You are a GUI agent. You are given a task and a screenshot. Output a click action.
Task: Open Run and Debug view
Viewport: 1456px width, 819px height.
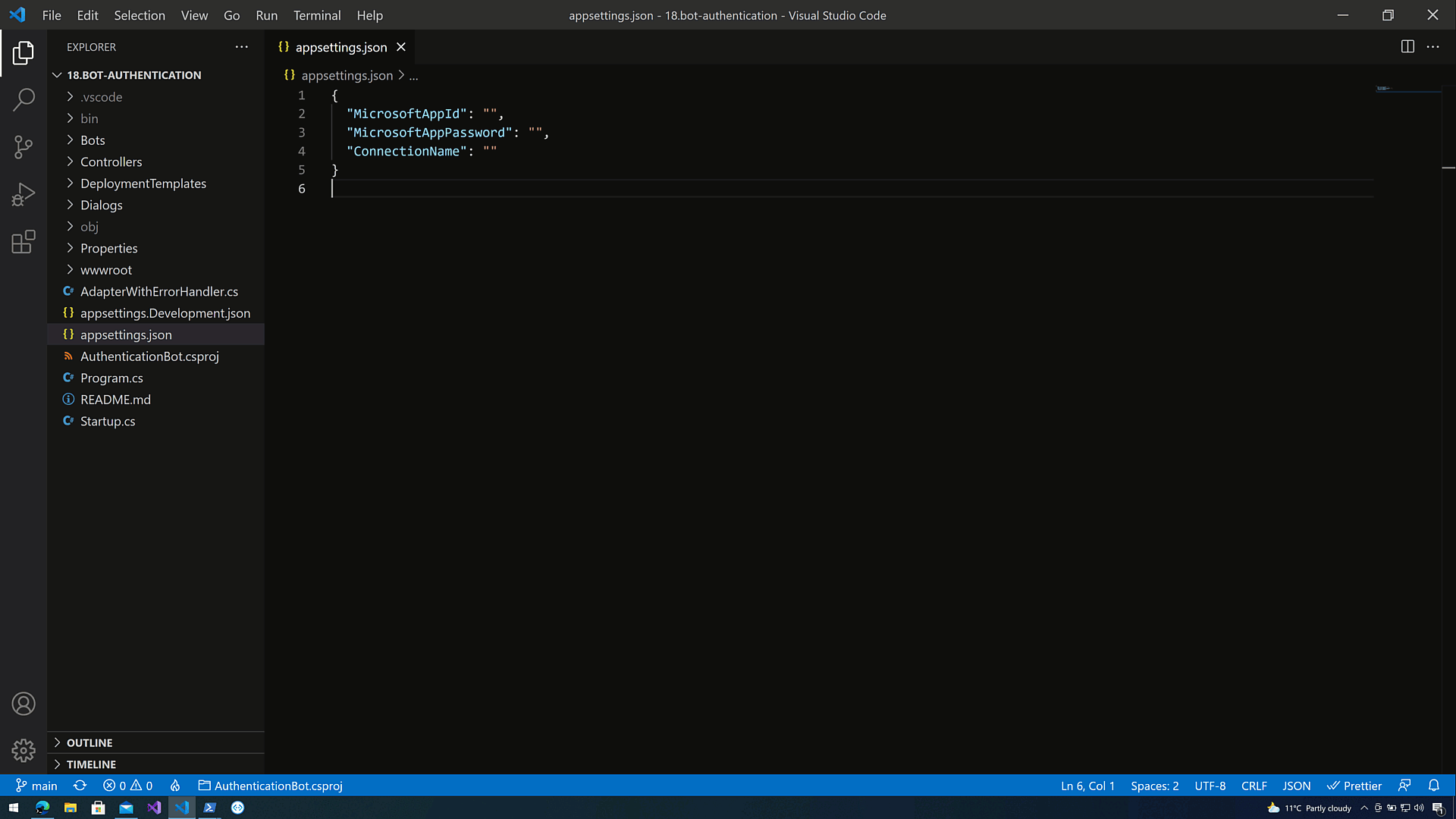click(24, 195)
